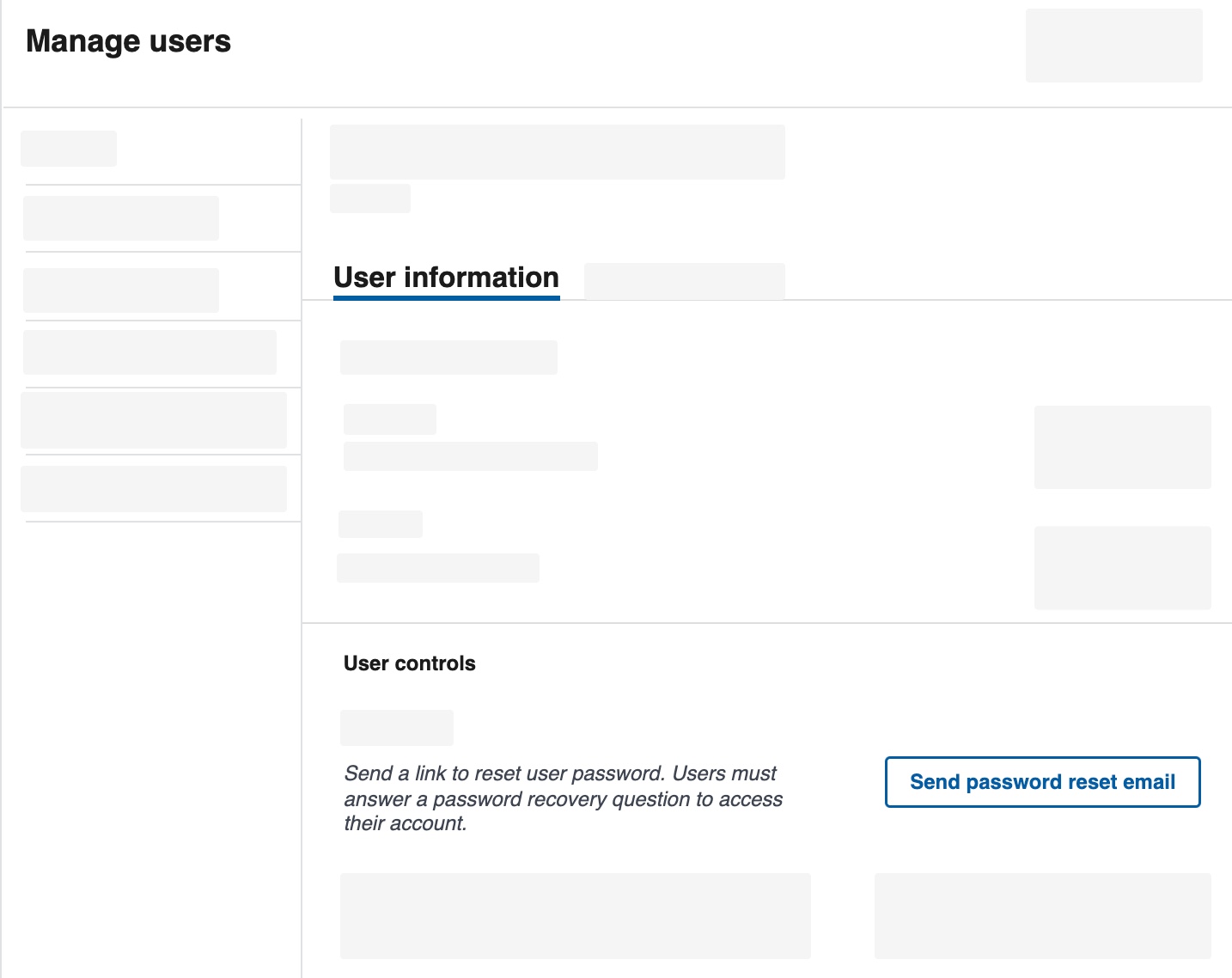Viewport: 1232px width, 978px height.
Task: Click the Manage users page heading
Action: point(128,41)
